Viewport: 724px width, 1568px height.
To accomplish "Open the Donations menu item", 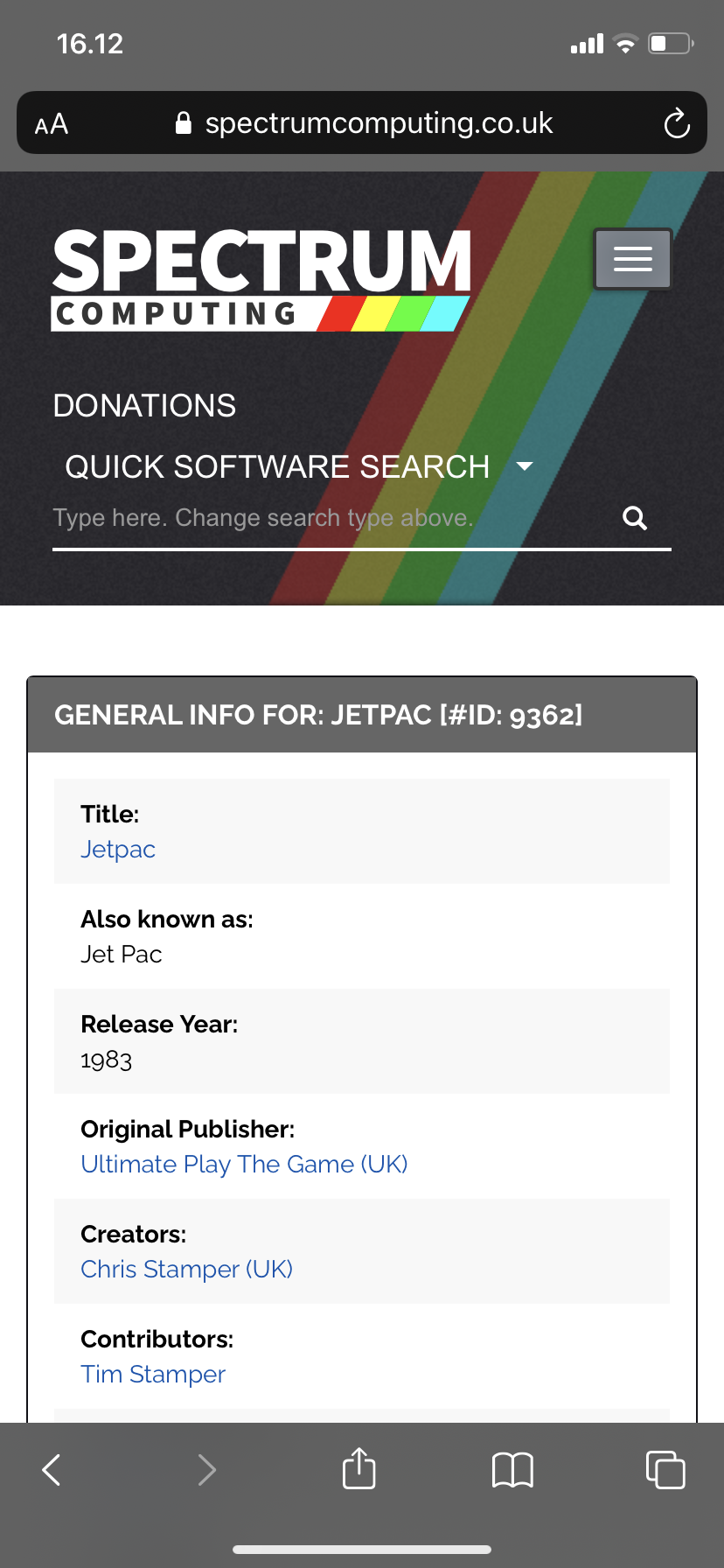I will (144, 405).
